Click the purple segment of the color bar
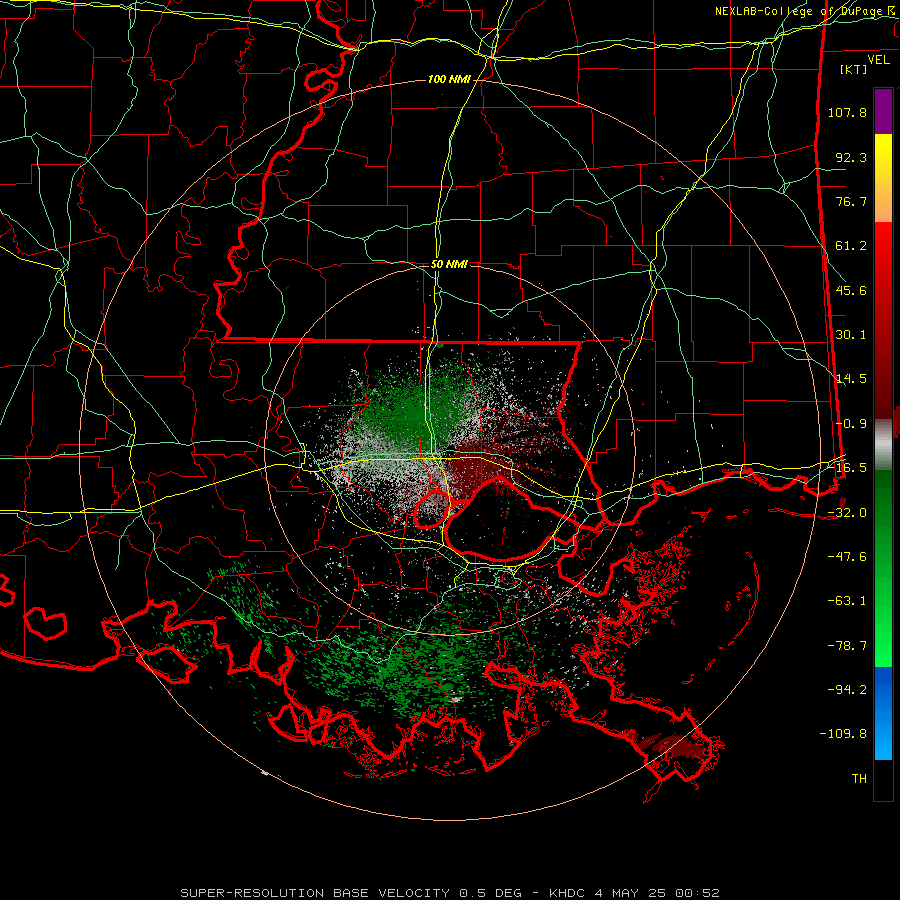The width and height of the screenshot is (900, 900). click(883, 111)
